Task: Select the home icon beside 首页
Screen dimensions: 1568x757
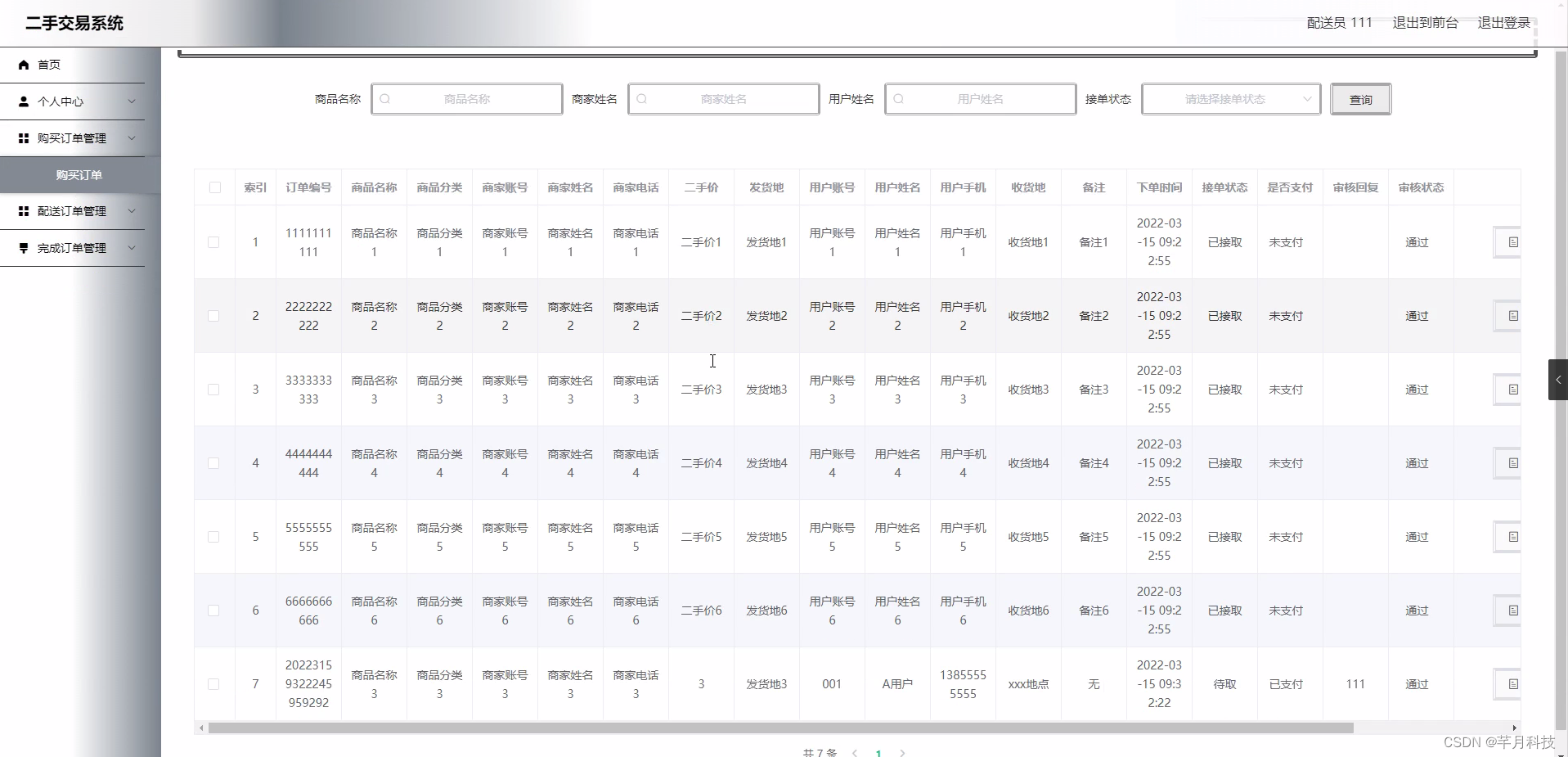Action: (x=24, y=65)
